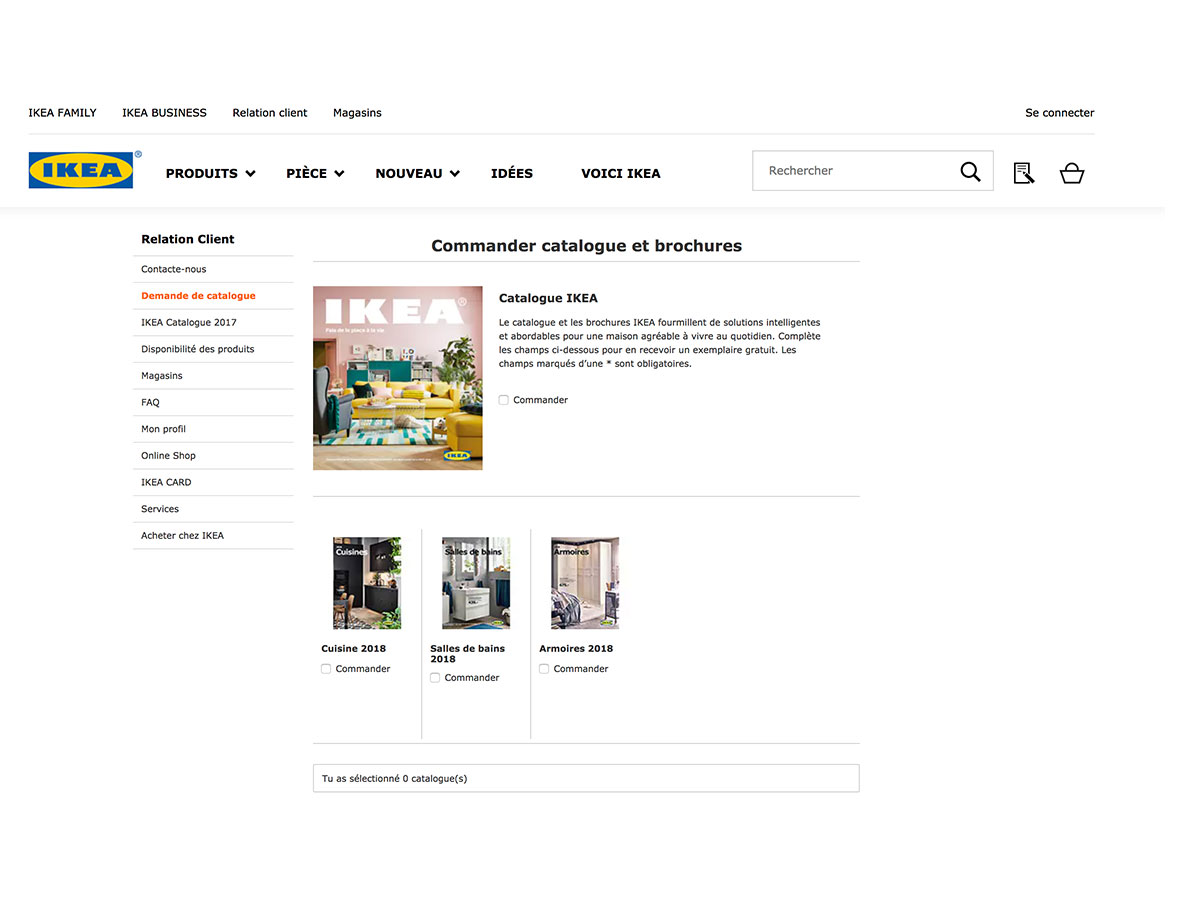This screenshot has width=1200, height=900.
Task: Check Commander for Salles de bains 2018
Action: coord(435,678)
